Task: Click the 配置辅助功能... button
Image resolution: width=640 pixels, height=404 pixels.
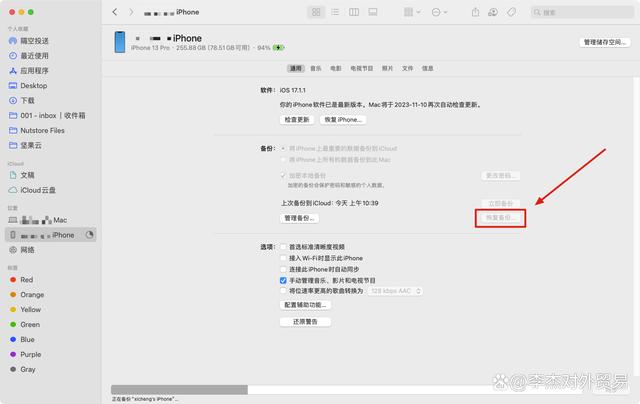Action: point(305,305)
